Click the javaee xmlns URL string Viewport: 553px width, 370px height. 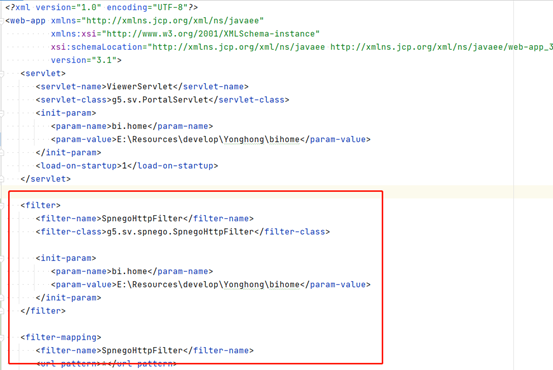click(172, 21)
